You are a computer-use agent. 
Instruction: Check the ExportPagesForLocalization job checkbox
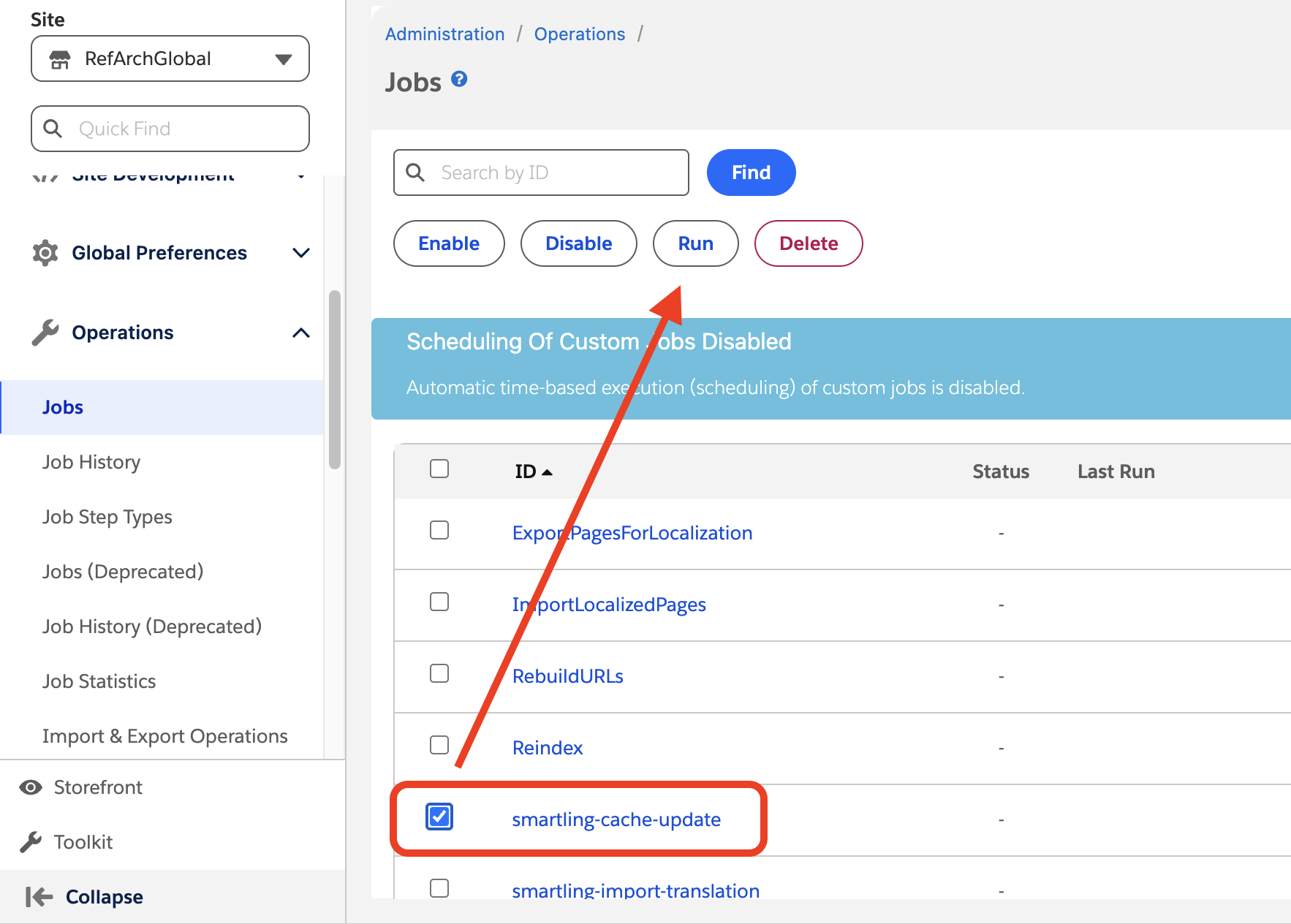(x=439, y=530)
